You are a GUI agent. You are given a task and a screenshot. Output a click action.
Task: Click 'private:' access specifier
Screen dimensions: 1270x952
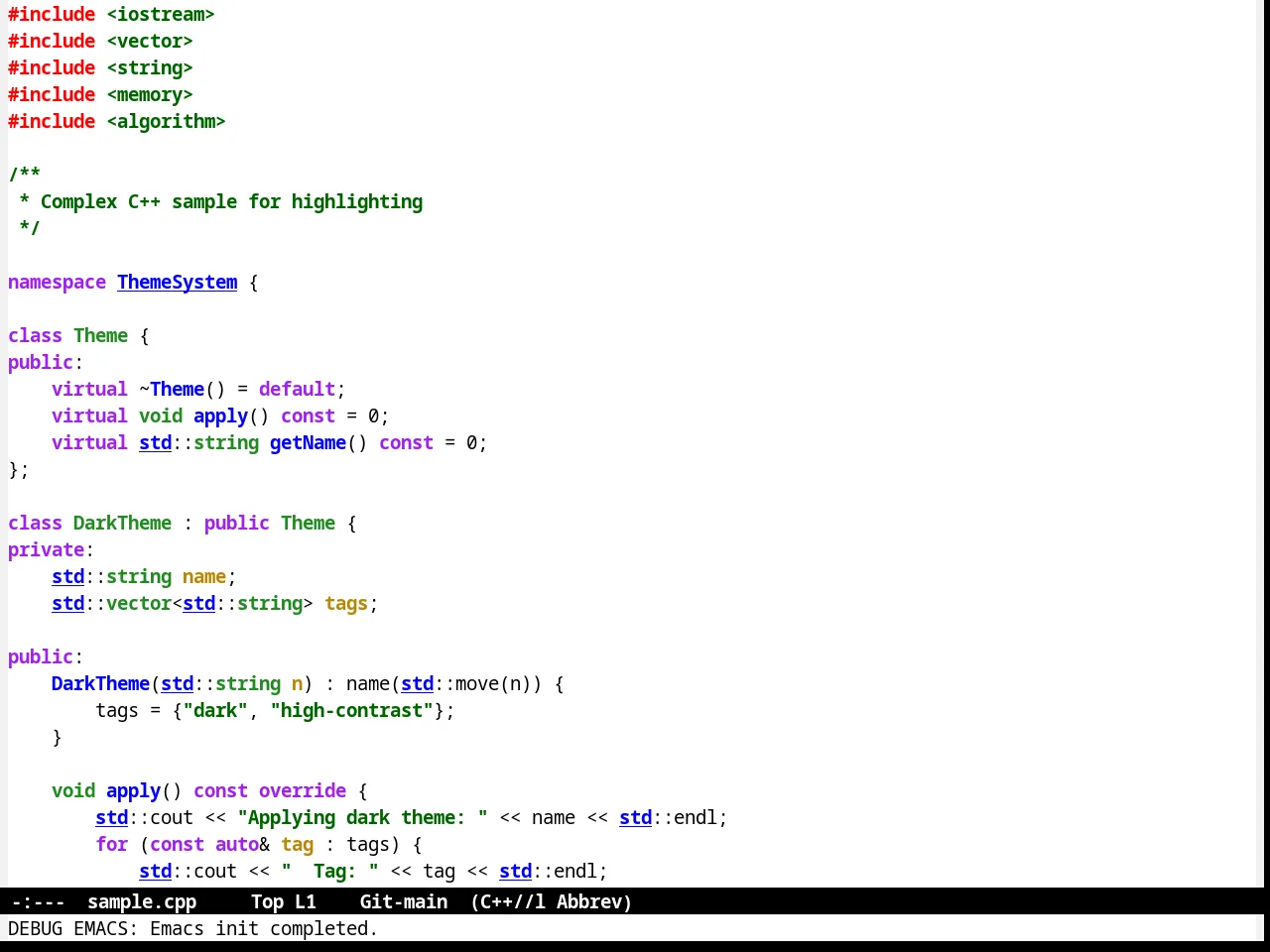tap(51, 549)
